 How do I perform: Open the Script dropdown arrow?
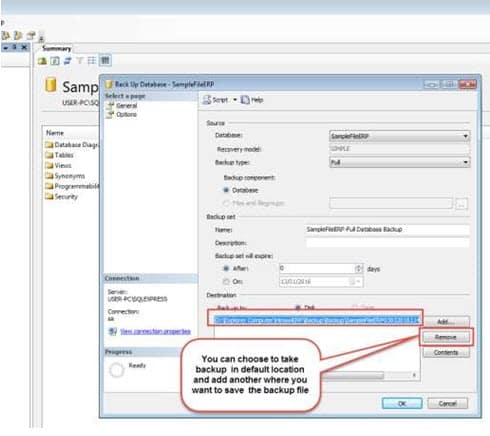pos(235,100)
